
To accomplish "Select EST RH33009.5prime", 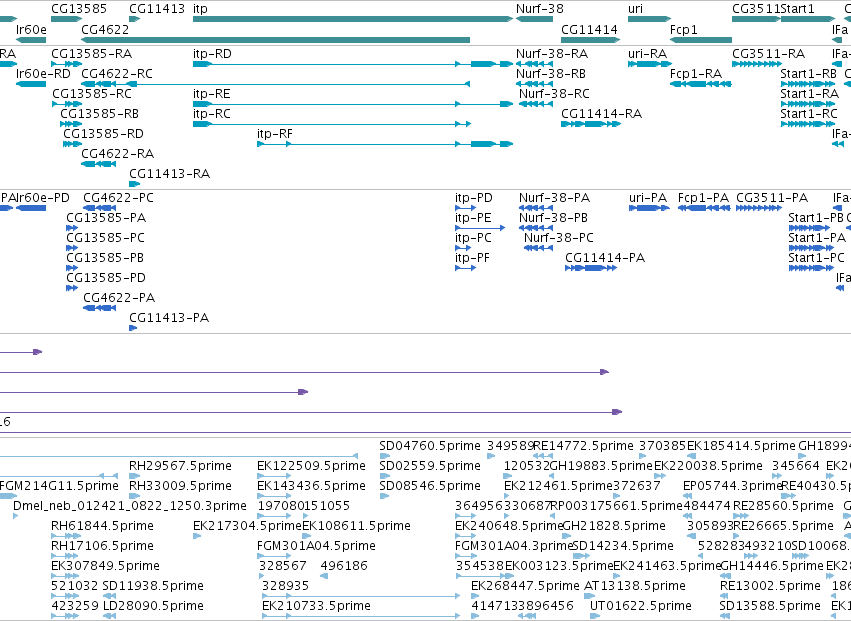I will [x=180, y=487].
